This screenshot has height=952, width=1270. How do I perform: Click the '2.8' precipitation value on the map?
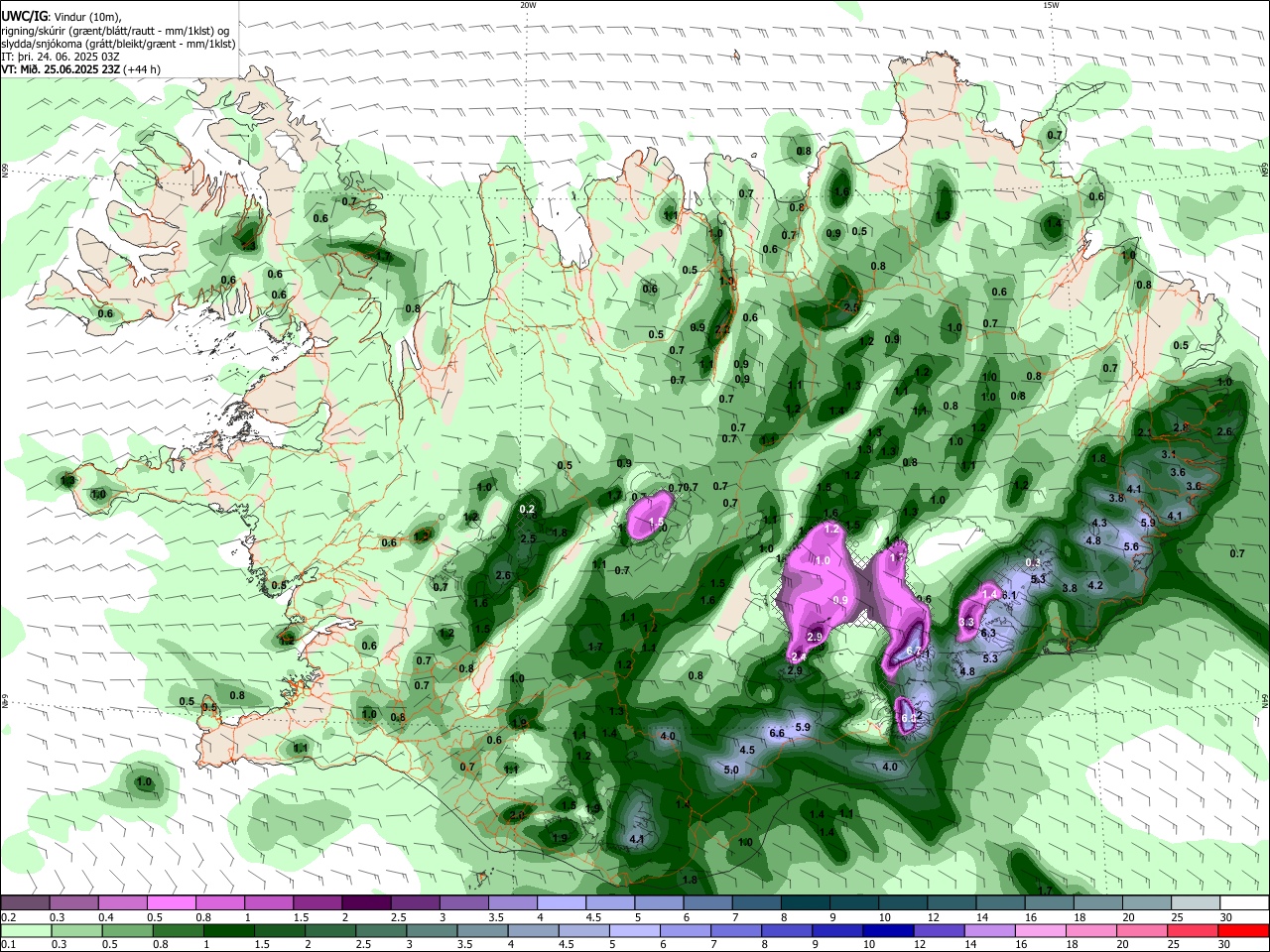[x=1181, y=427]
